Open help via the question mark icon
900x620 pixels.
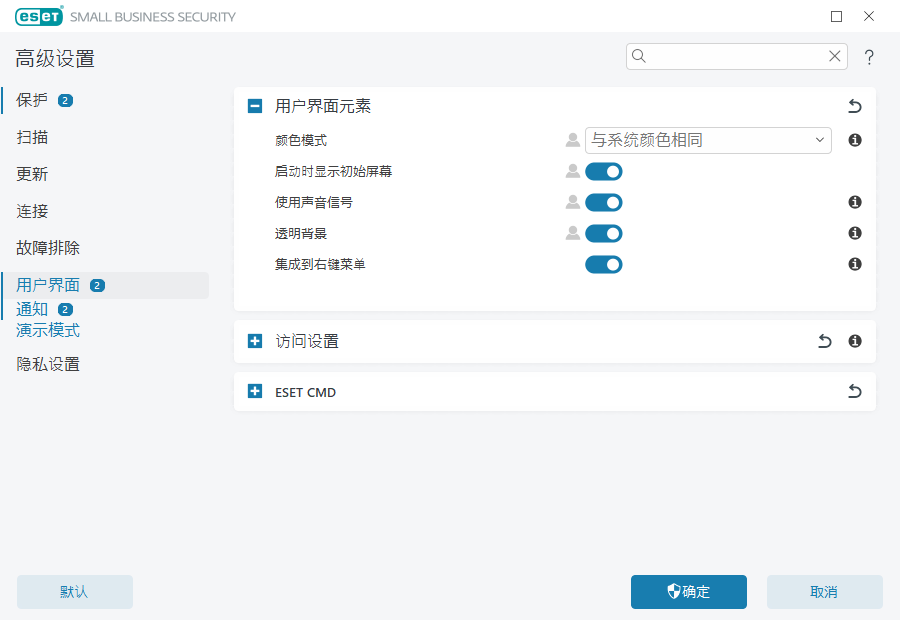tap(869, 57)
